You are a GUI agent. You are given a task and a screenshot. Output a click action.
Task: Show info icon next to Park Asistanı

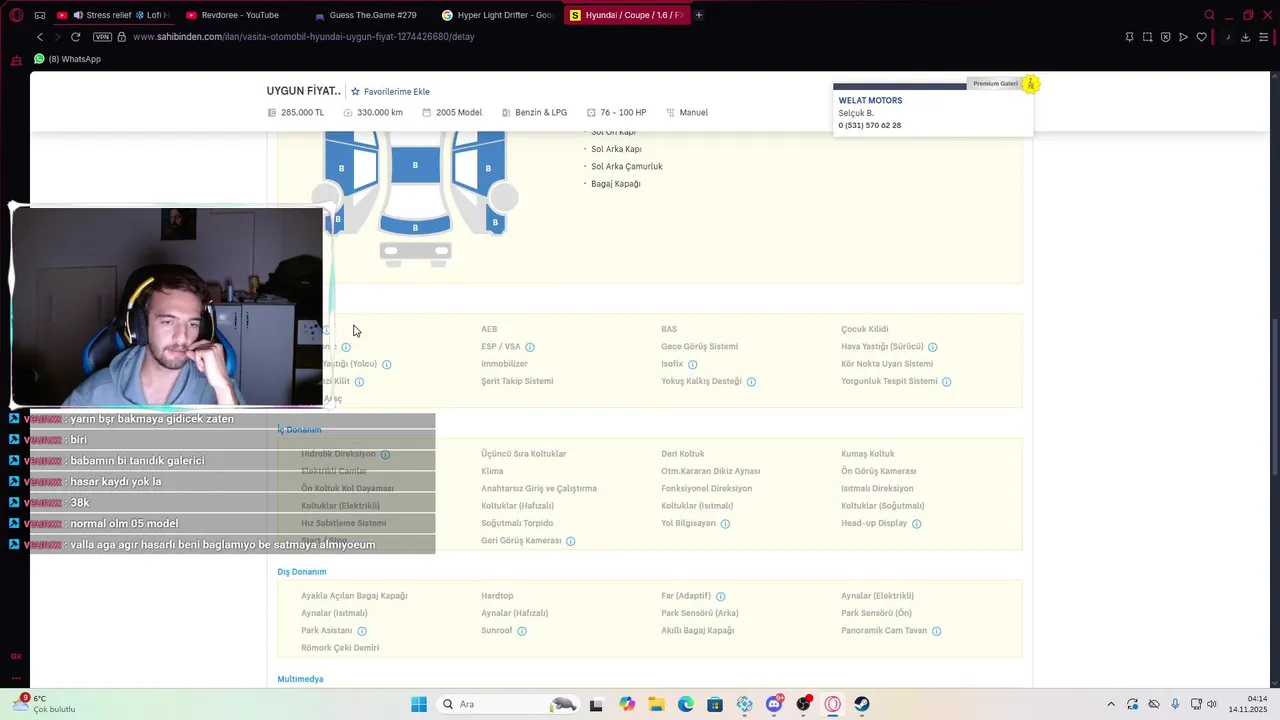click(x=362, y=631)
